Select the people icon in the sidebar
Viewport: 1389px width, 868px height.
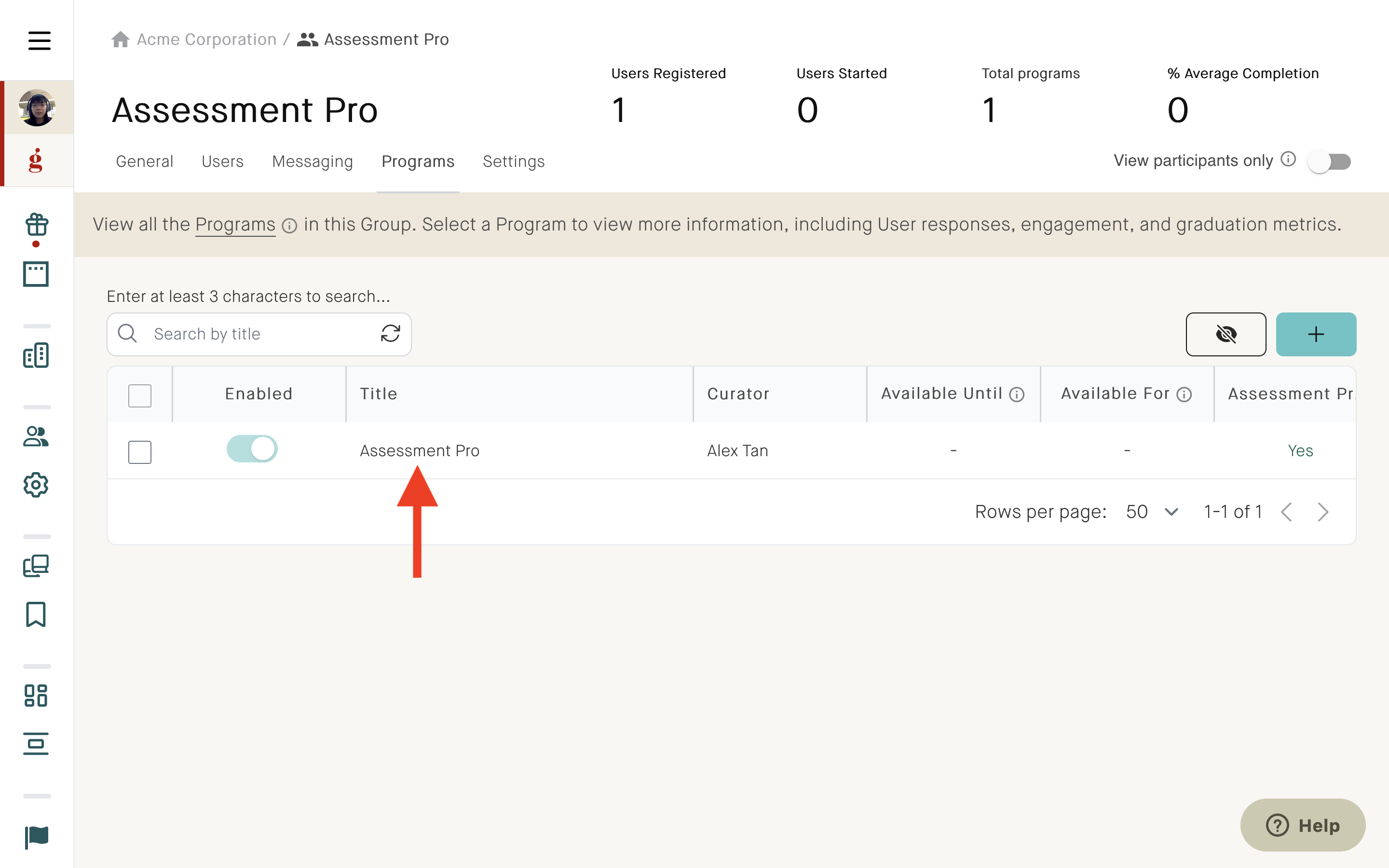pyautogui.click(x=36, y=437)
